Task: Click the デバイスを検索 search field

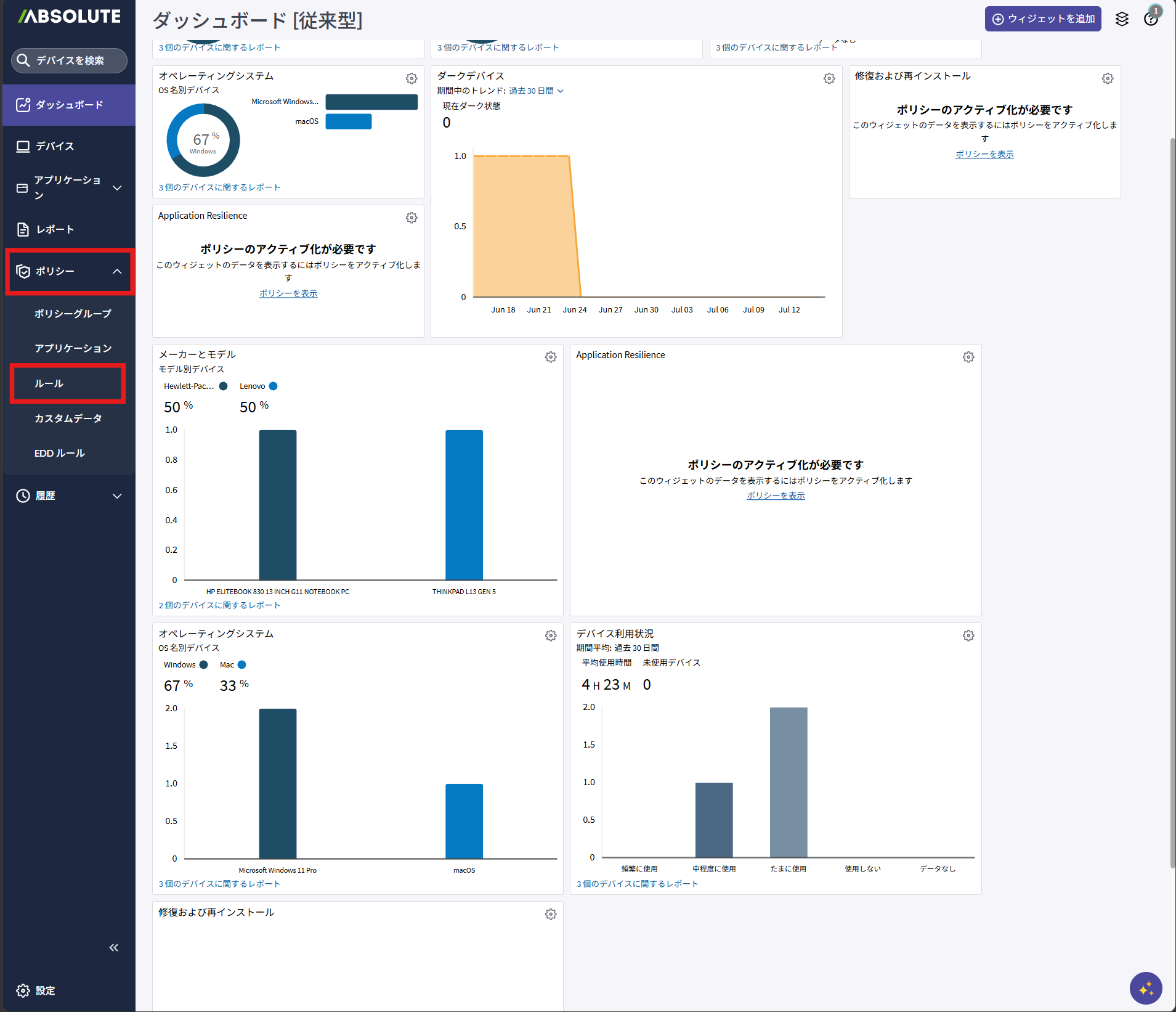Action: coord(69,60)
